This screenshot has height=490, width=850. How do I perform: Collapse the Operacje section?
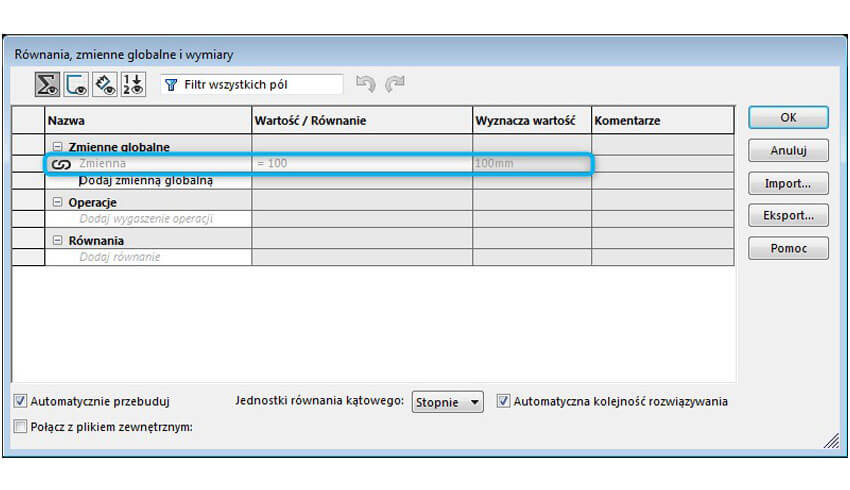point(57,202)
